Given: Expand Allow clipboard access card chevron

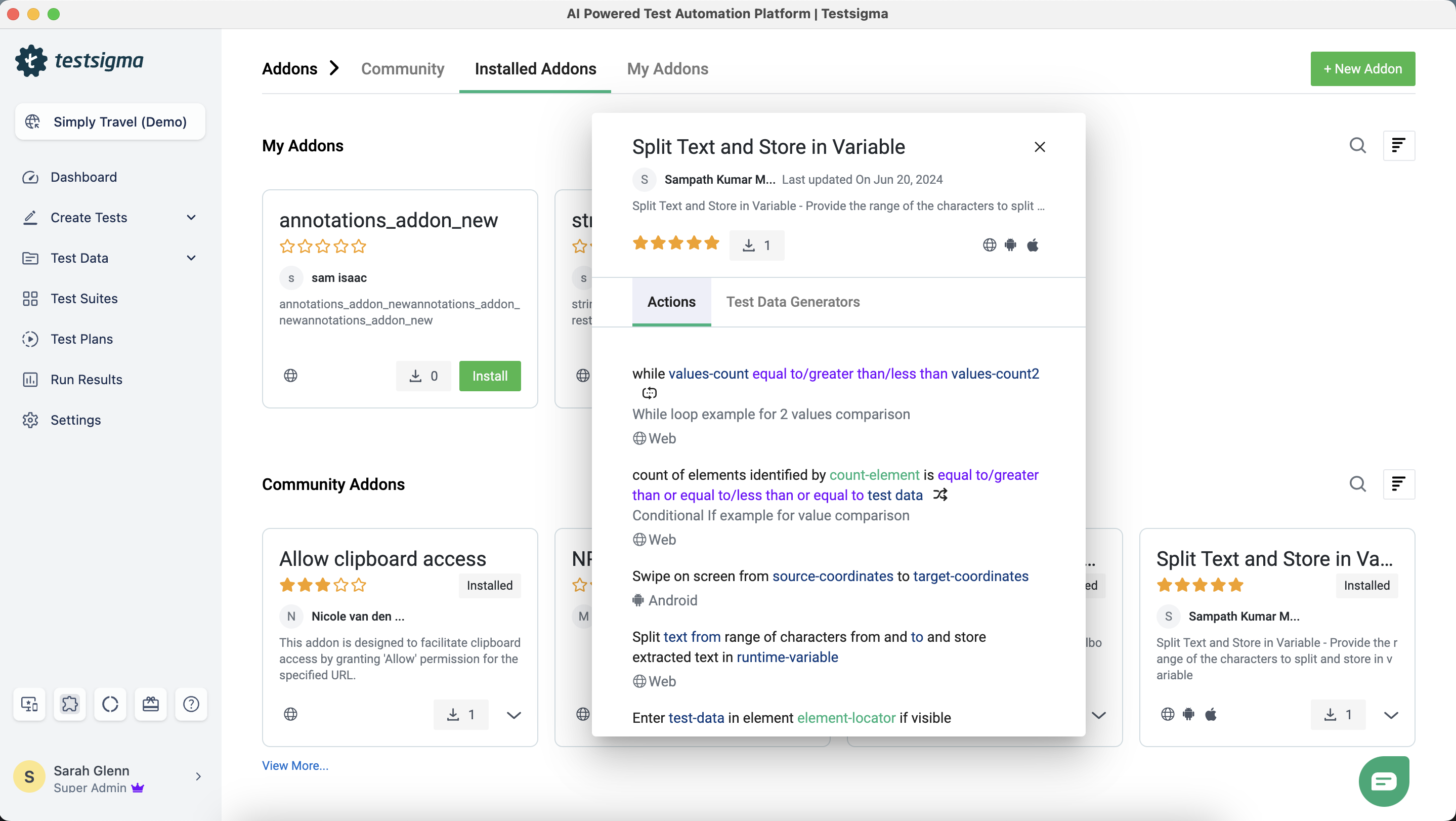Looking at the screenshot, I should [x=514, y=715].
